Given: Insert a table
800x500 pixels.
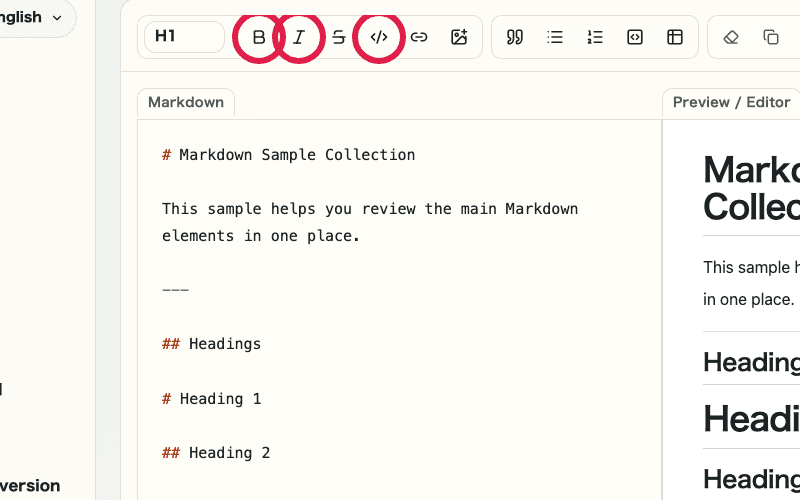Looking at the screenshot, I should [x=675, y=37].
